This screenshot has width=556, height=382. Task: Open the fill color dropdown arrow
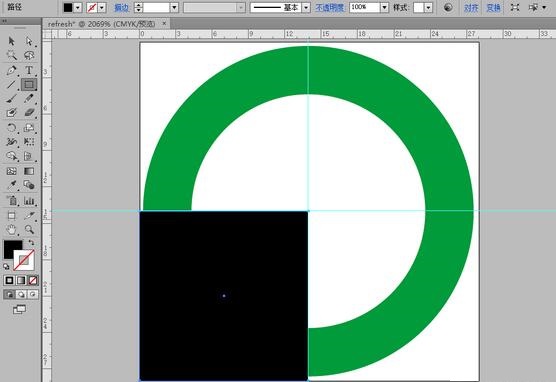click(x=78, y=7)
